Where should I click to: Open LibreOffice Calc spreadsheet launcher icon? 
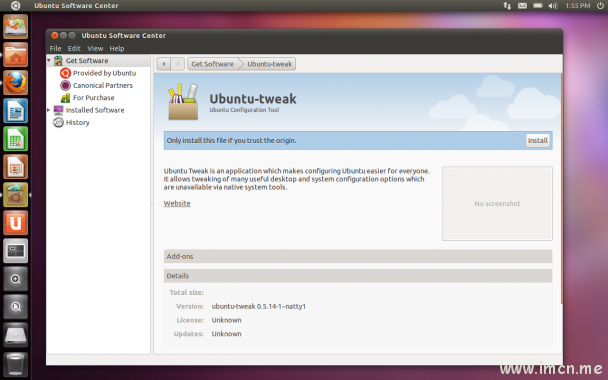pyautogui.click(x=16, y=139)
